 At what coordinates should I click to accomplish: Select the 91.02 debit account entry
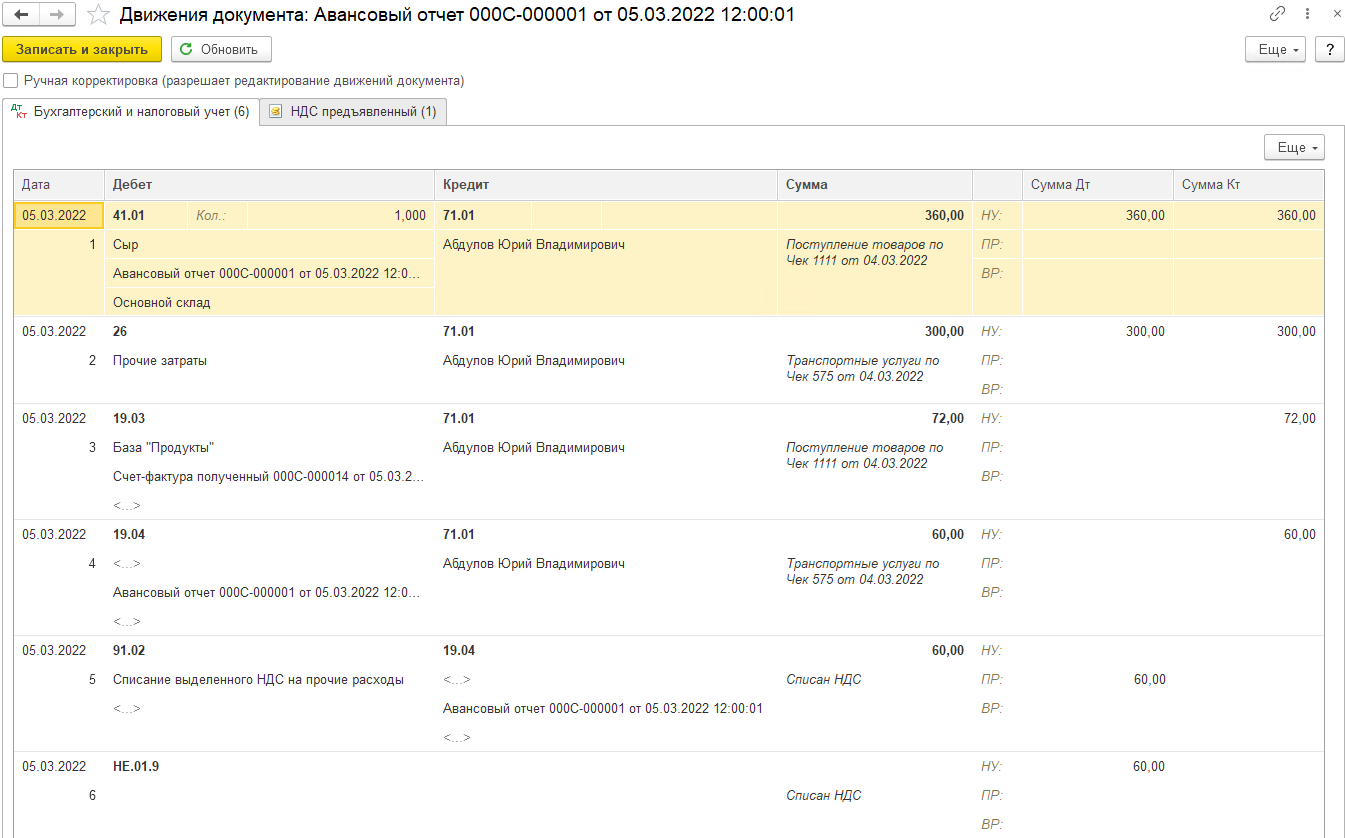pos(129,651)
